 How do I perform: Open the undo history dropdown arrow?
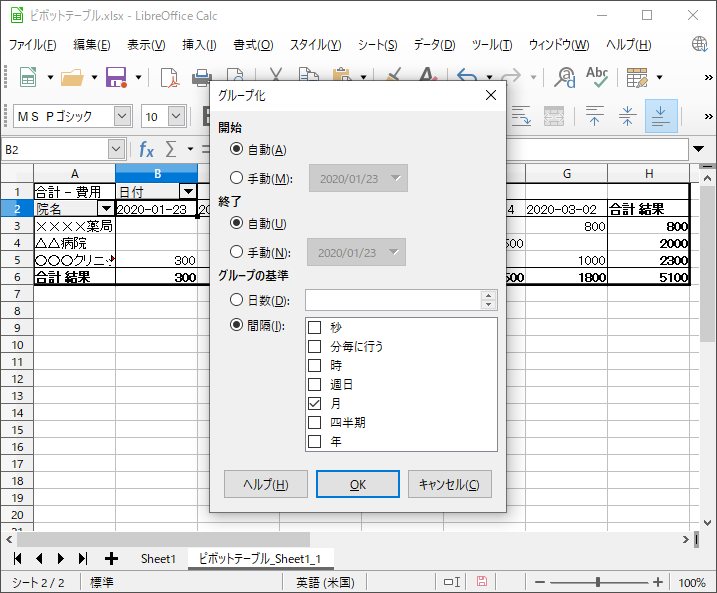(x=489, y=77)
